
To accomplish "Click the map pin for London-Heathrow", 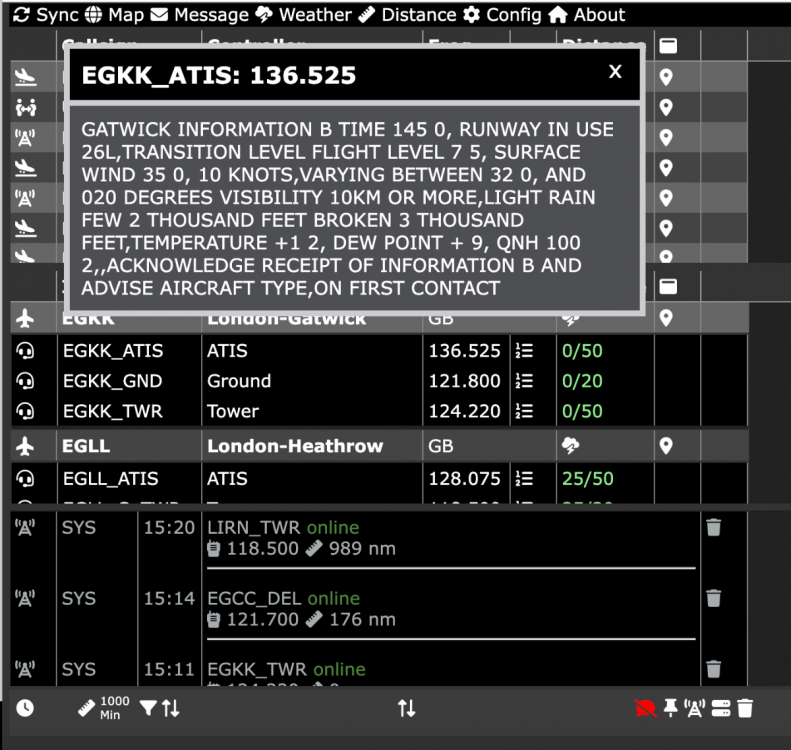I will pos(666,446).
